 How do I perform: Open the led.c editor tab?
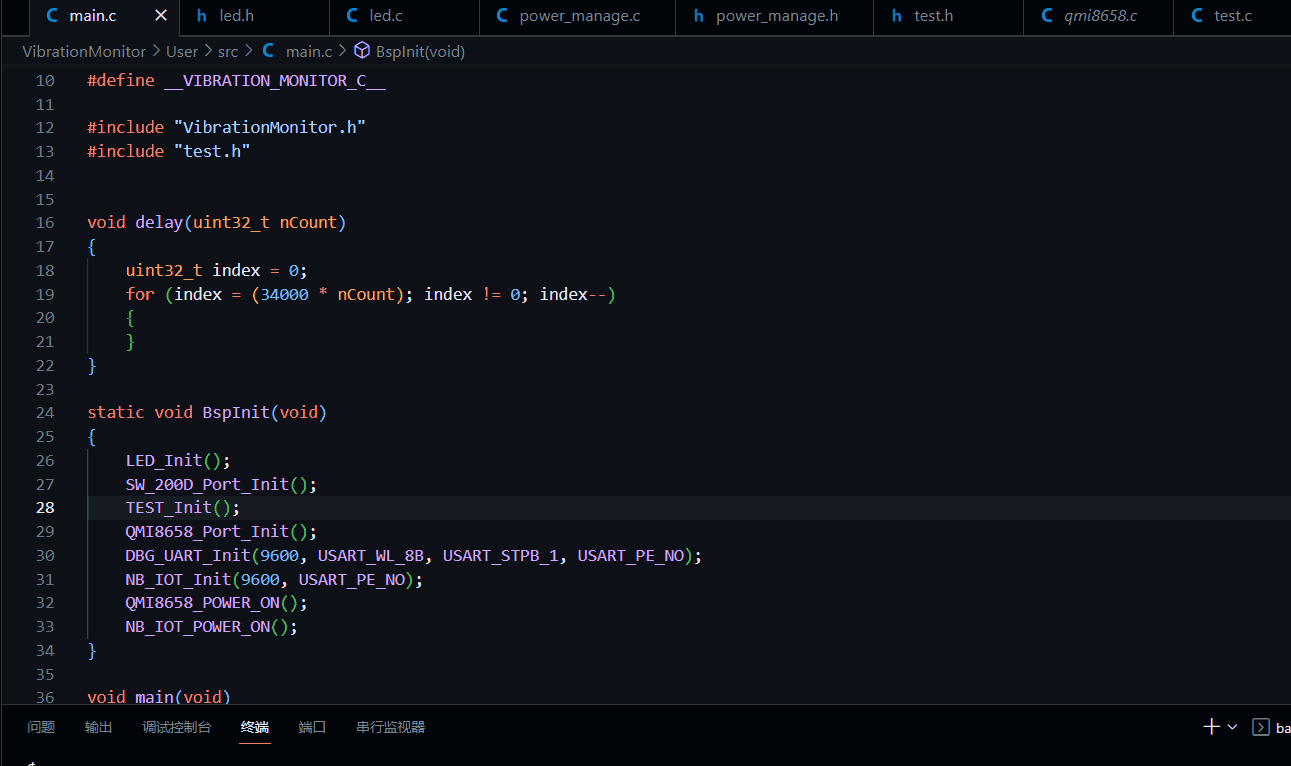click(x=404, y=16)
